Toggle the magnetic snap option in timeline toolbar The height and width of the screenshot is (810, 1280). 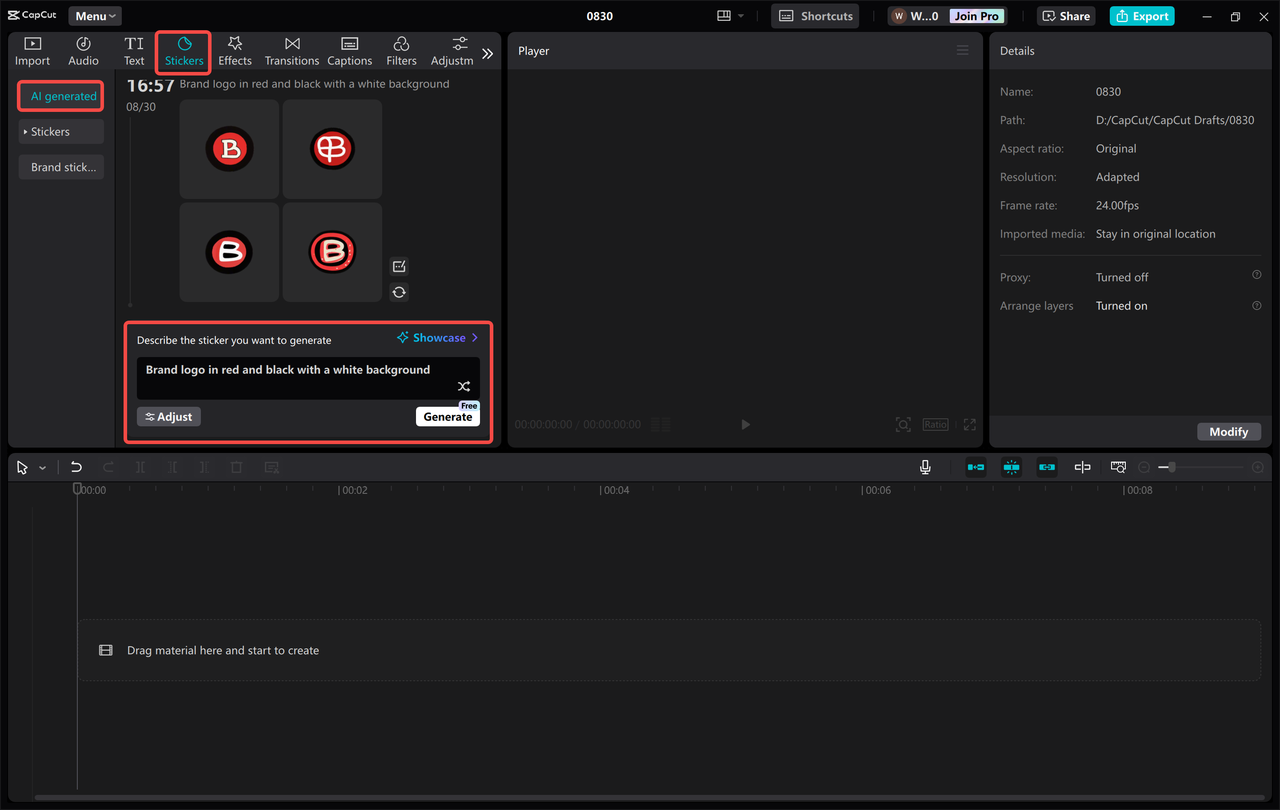(x=1011, y=466)
